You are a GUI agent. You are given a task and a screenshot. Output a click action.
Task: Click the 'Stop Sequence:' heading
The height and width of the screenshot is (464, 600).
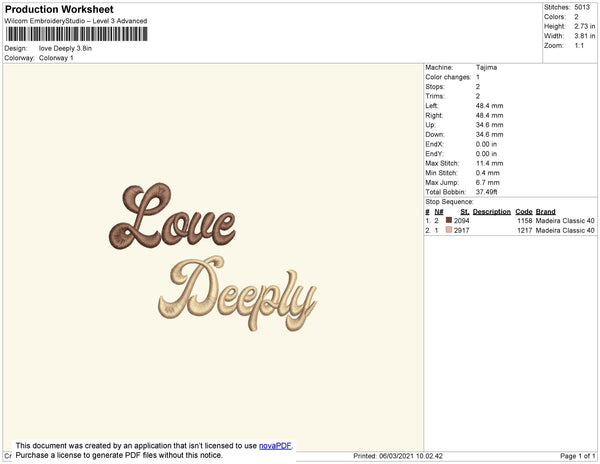(x=449, y=202)
